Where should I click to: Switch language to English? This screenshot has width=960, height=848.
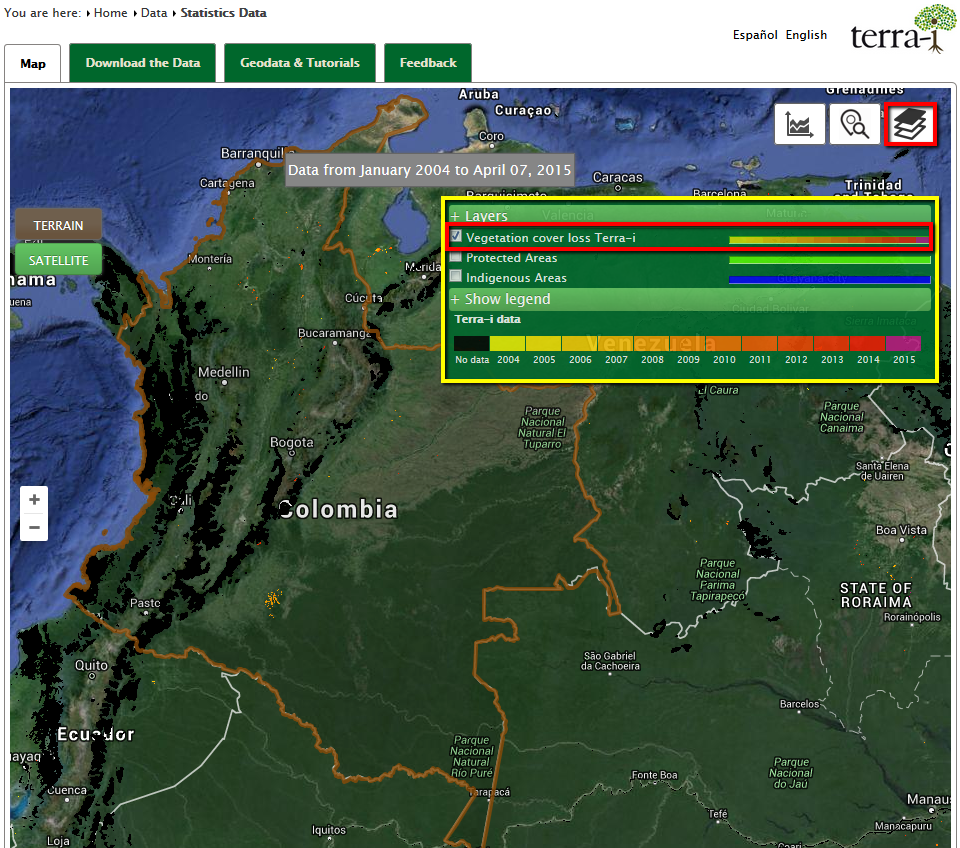pos(806,35)
